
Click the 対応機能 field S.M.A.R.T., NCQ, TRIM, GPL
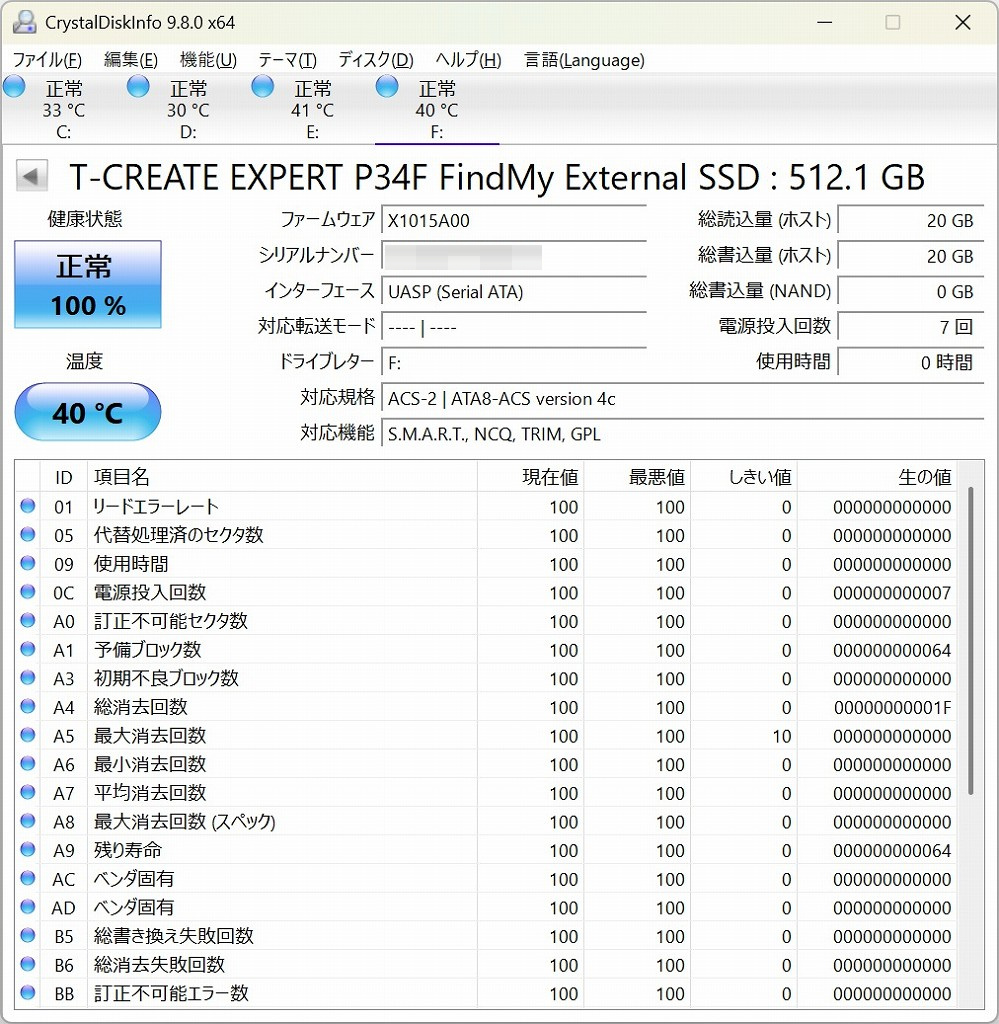click(x=682, y=434)
